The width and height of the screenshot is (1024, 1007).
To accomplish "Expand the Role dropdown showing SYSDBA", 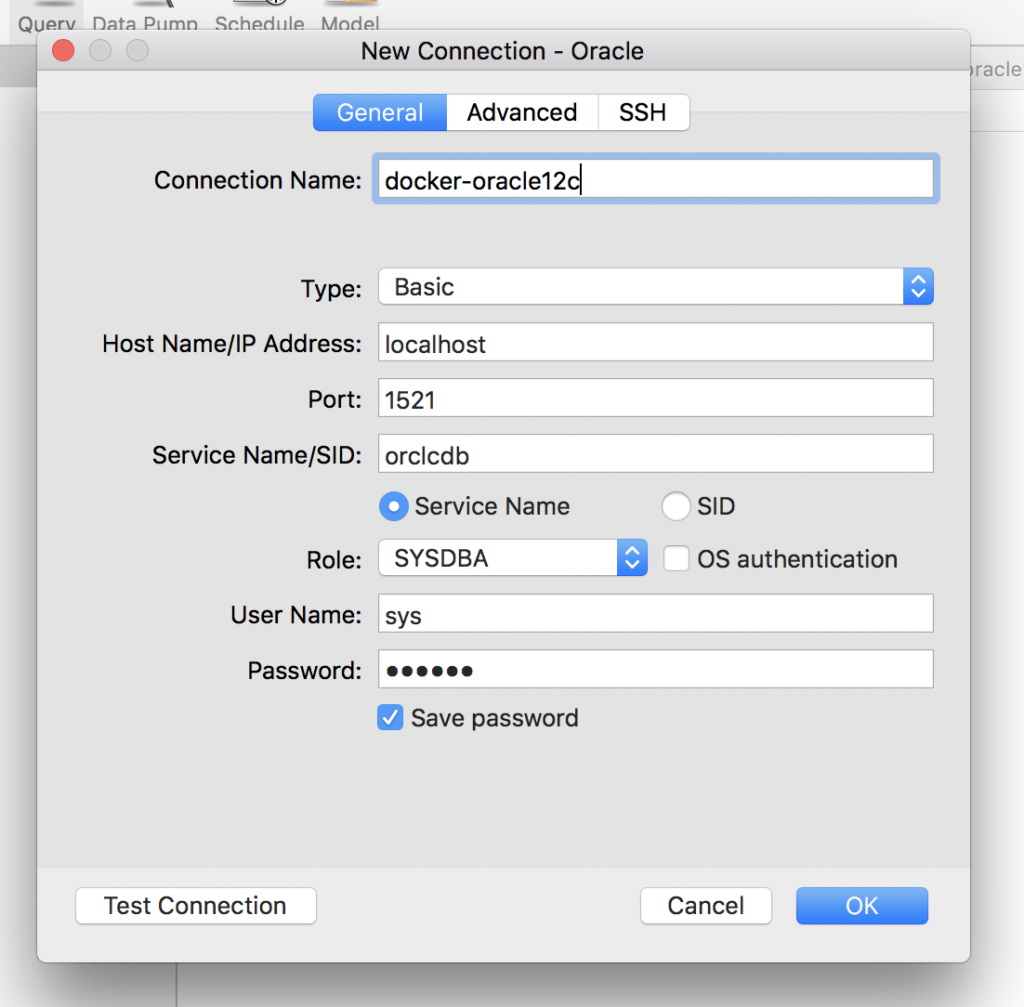I will click(513, 559).
